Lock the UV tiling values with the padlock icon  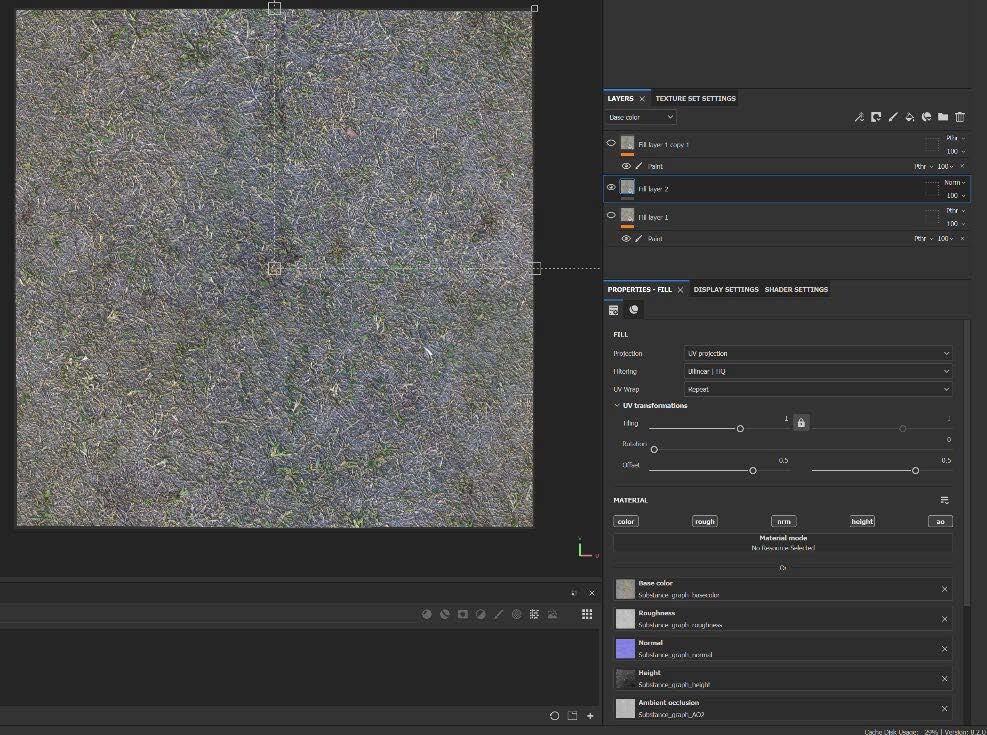(x=801, y=423)
